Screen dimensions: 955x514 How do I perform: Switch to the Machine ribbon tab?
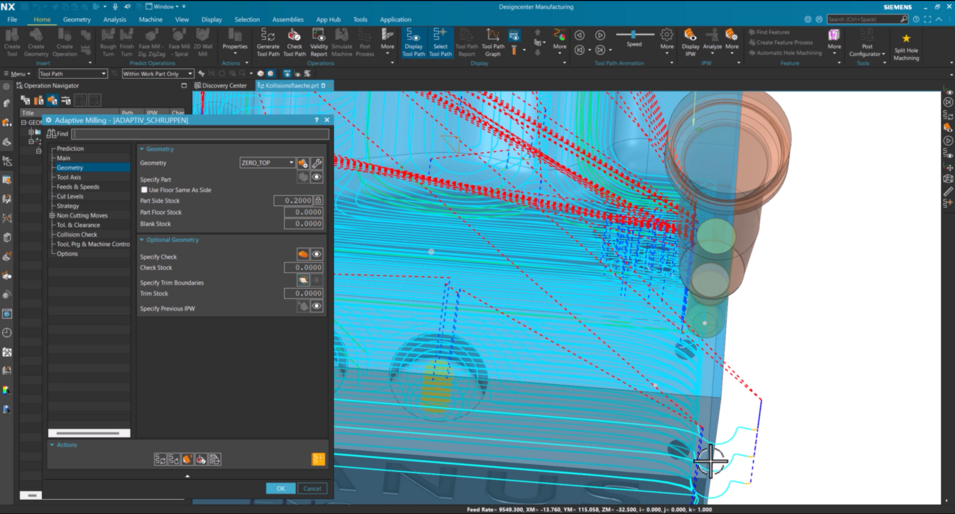[150, 19]
